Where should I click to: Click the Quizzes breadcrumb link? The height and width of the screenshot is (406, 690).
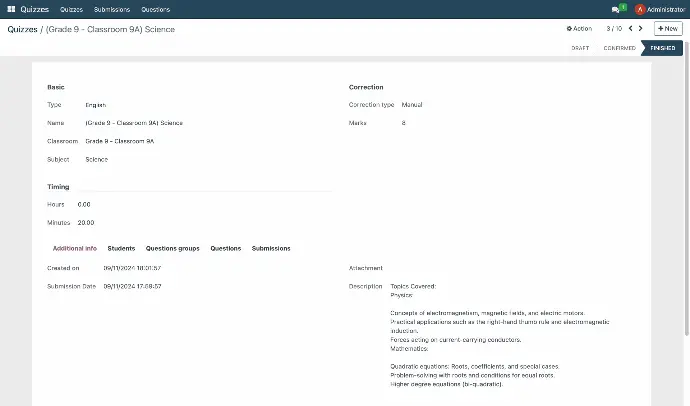(24, 30)
